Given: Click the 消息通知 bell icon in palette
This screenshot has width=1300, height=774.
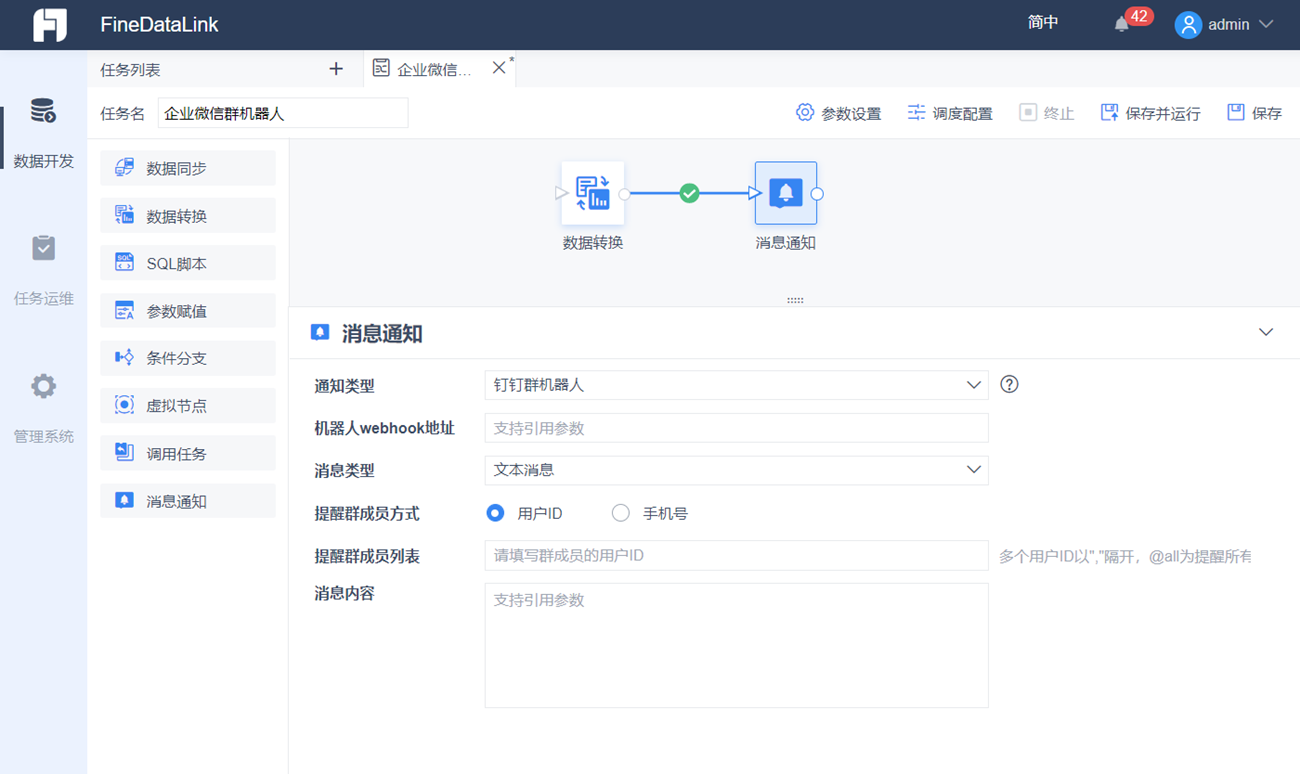Looking at the screenshot, I should (x=124, y=501).
